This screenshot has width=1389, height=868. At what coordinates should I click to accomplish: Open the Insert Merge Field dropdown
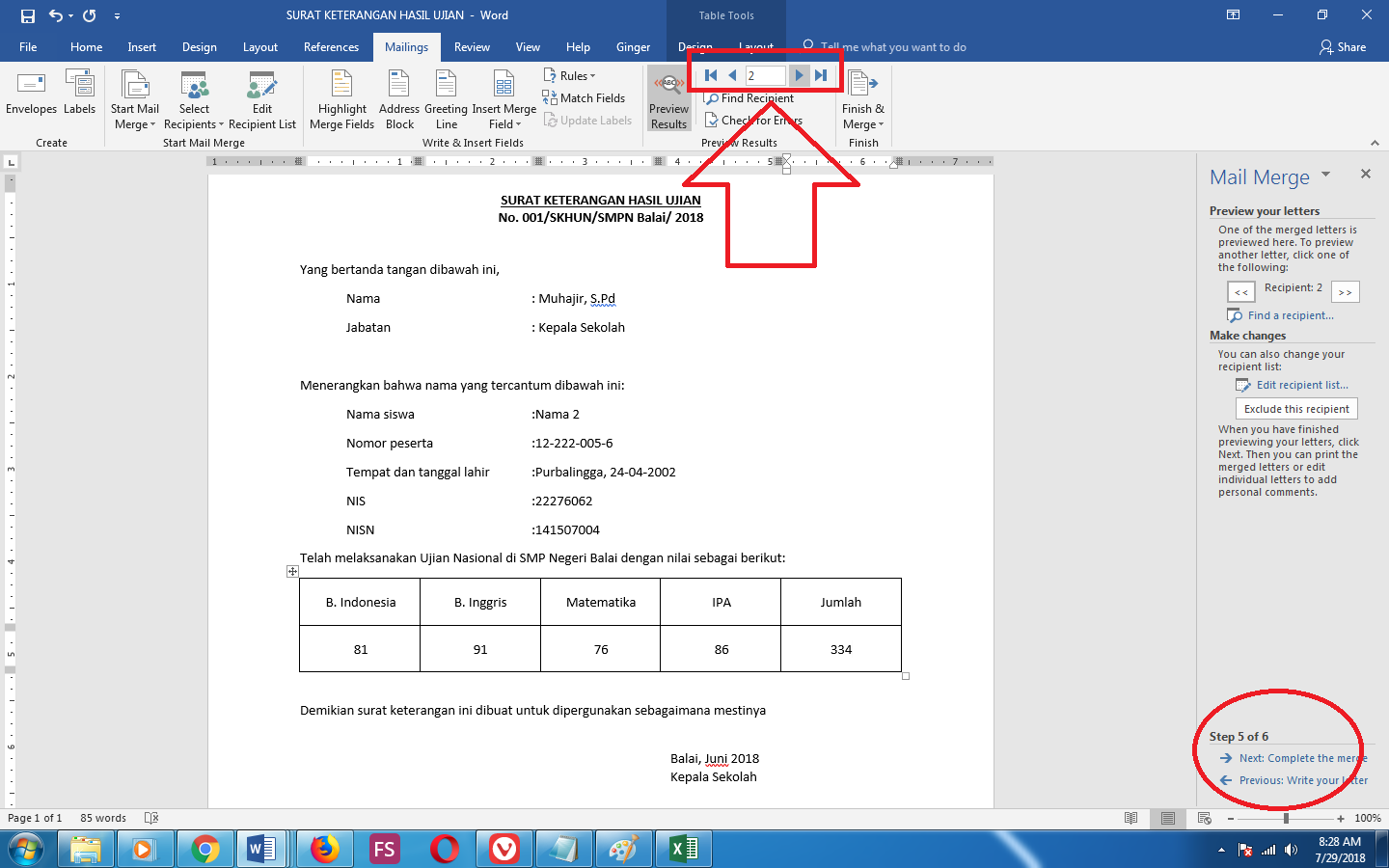point(504,100)
